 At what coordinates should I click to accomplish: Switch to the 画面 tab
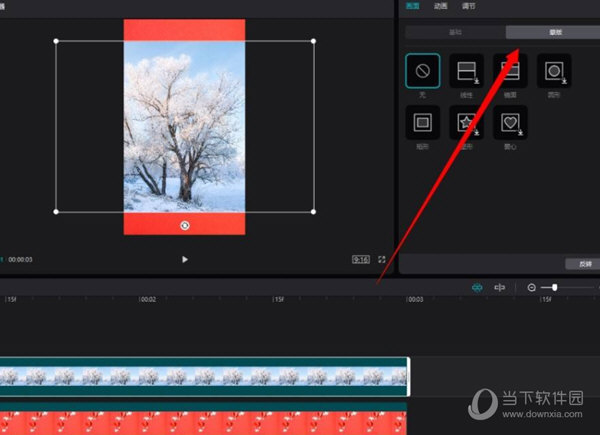coord(411,6)
